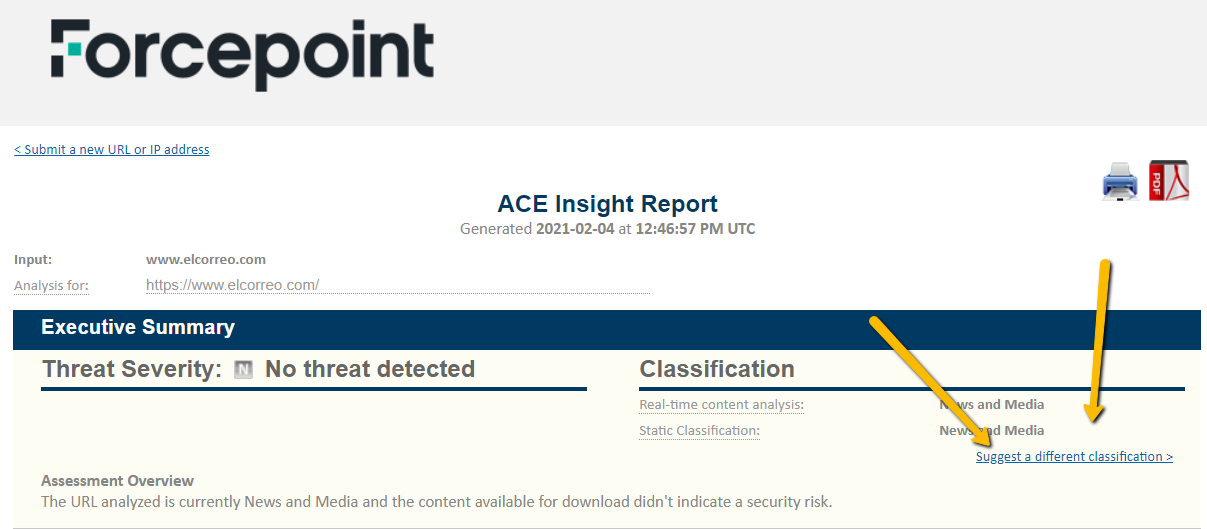1207x529 pixels.
Task: Select the Executive Summary header bar
Action: click(x=607, y=328)
